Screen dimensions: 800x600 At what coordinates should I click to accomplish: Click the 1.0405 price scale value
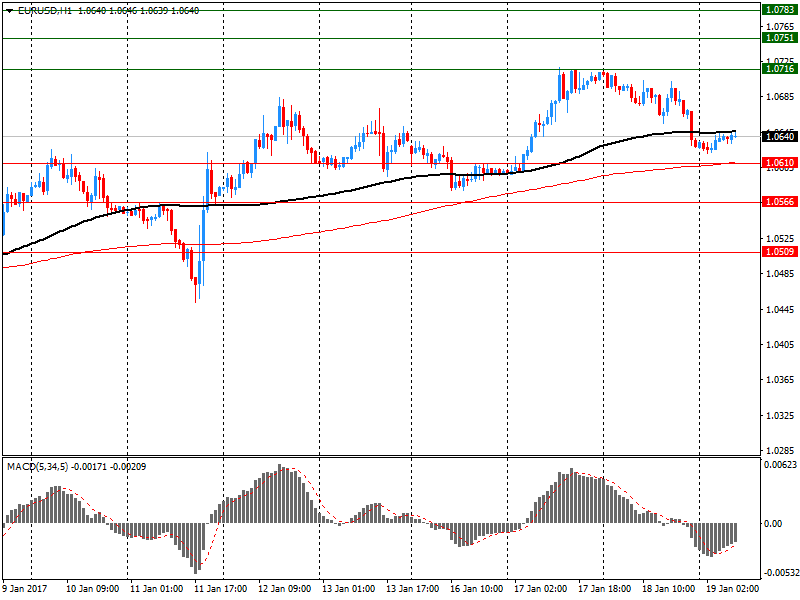(x=780, y=345)
